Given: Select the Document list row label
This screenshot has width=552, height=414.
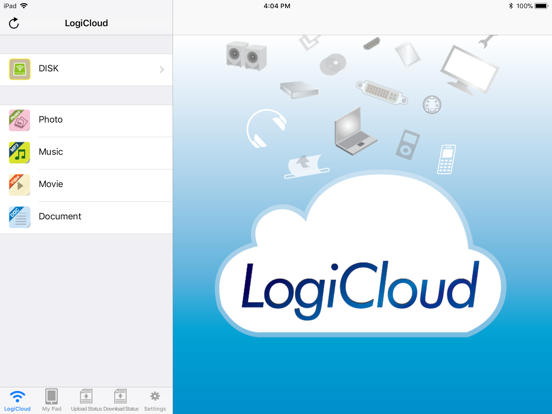Looking at the screenshot, I should [60, 216].
